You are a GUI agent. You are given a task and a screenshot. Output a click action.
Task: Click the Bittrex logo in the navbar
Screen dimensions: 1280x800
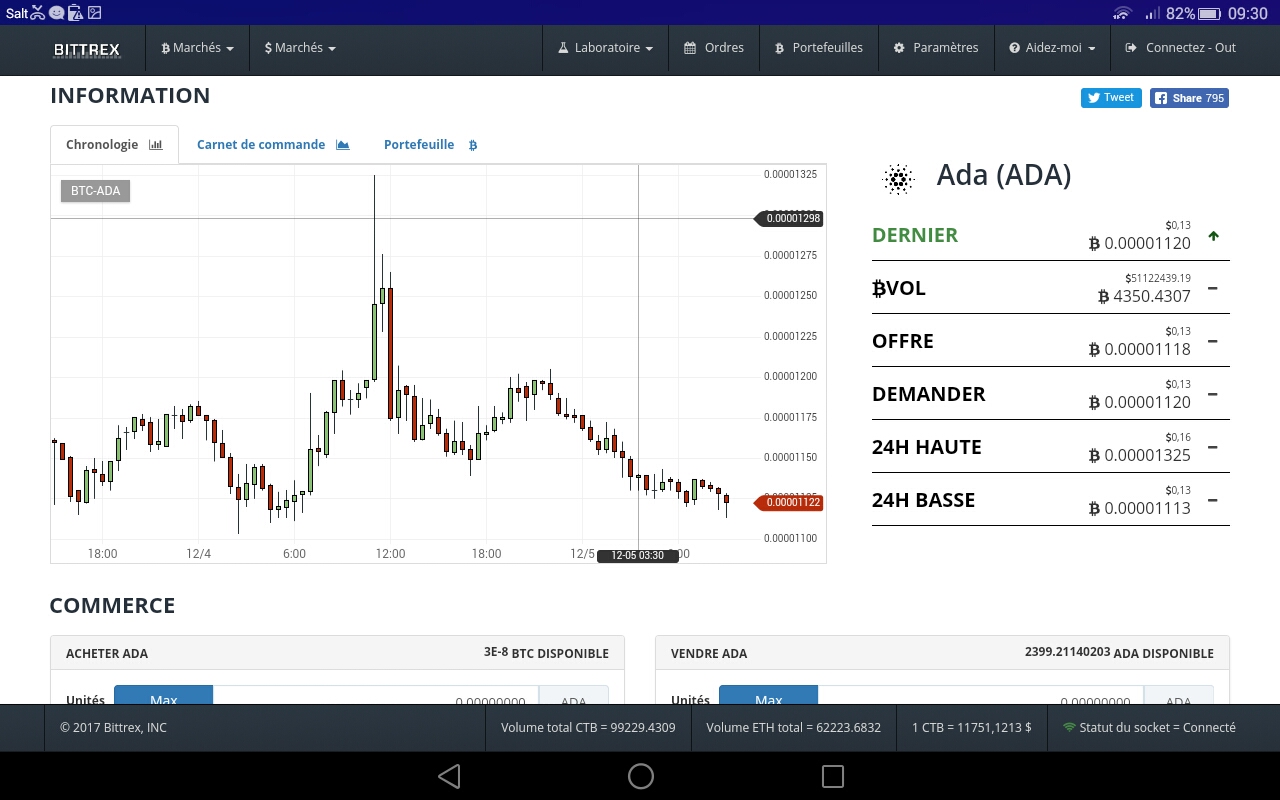[x=87, y=48]
